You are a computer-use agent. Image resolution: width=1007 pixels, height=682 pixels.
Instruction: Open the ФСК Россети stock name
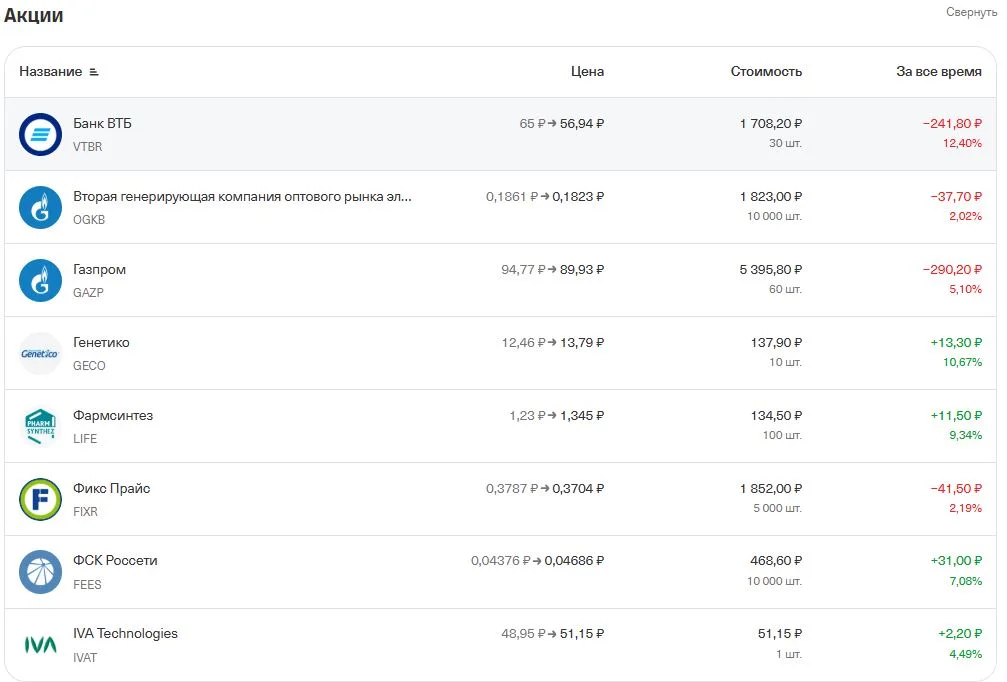[115, 561]
